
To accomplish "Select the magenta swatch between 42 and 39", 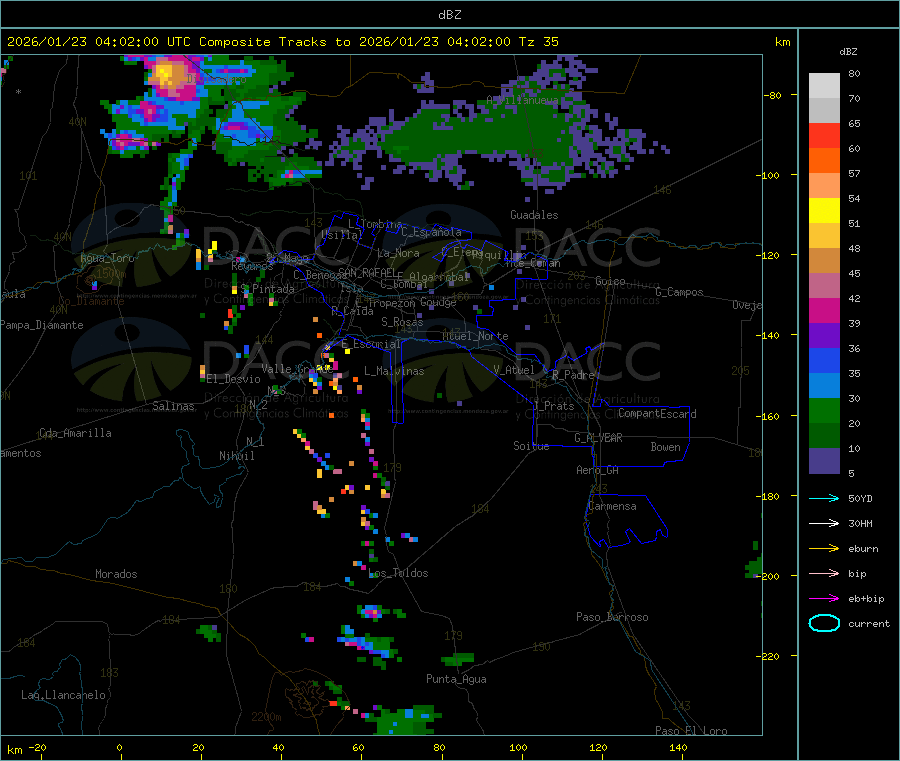I will pos(824,310).
